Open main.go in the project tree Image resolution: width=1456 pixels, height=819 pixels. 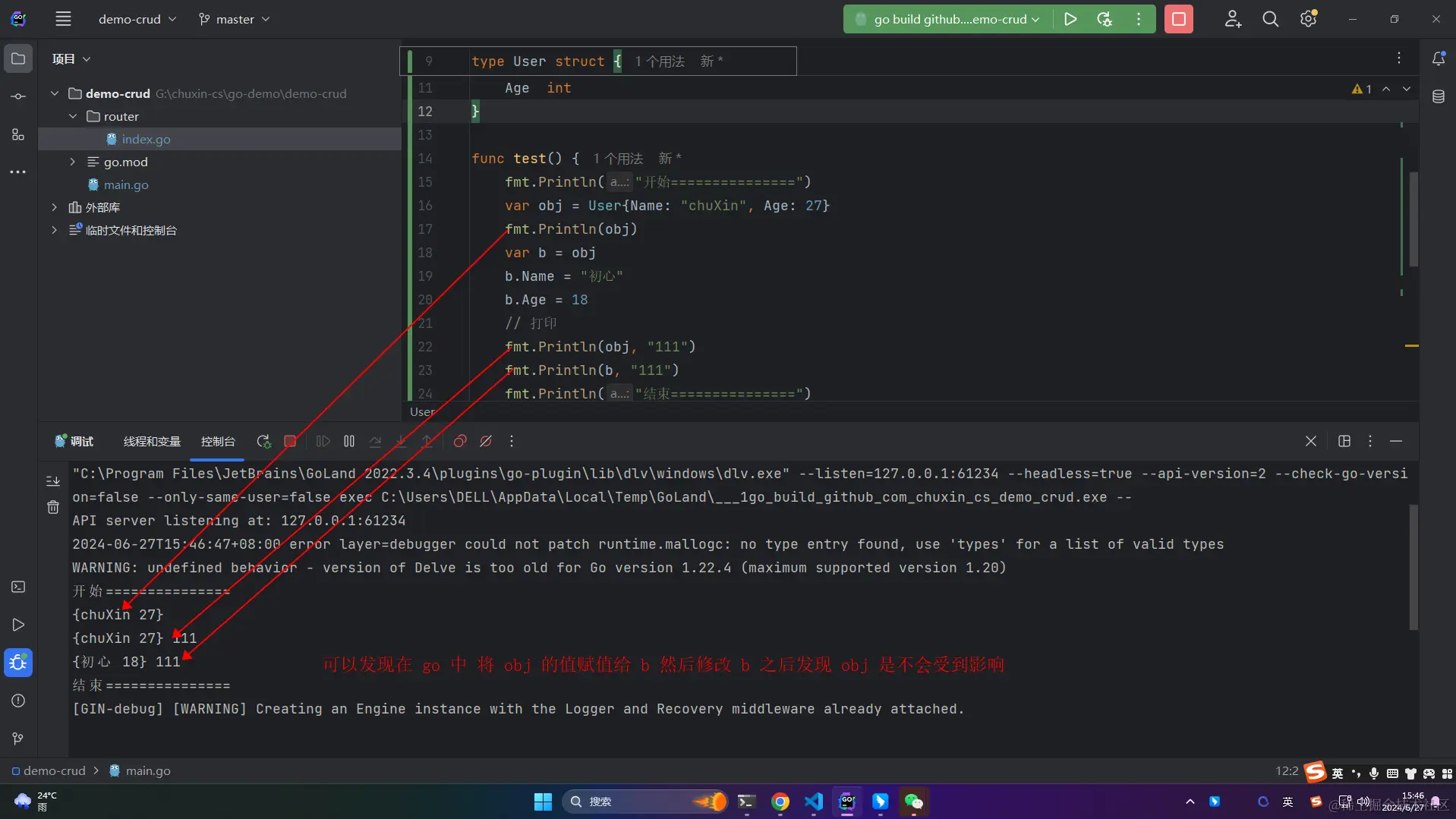(x=126, y=184)
